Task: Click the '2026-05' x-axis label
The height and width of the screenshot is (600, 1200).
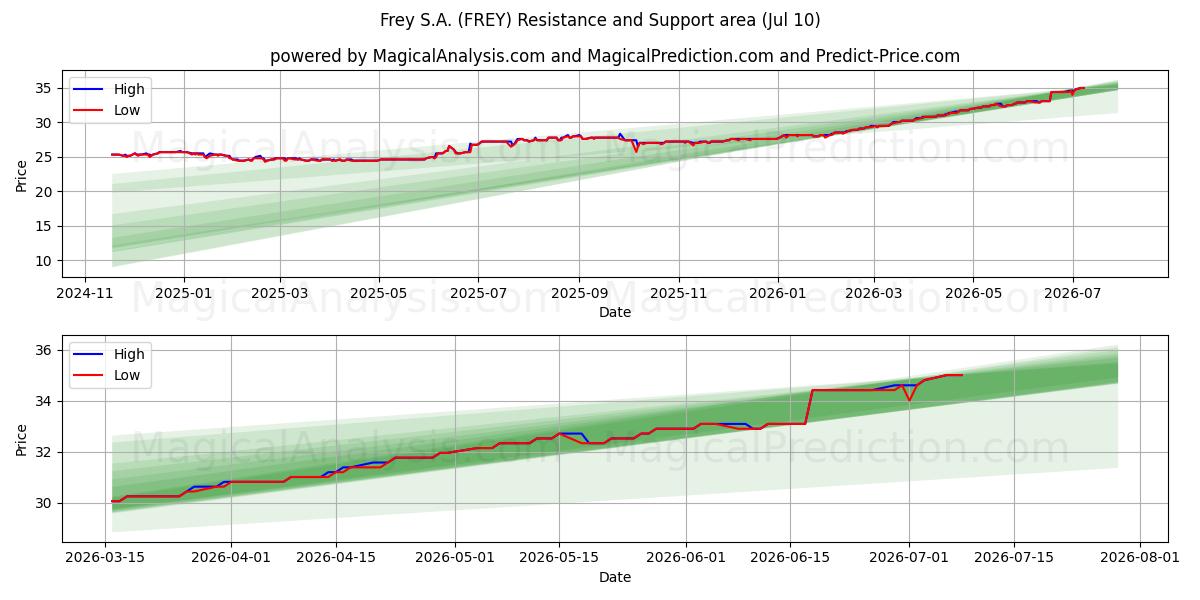Action: pyautogui.click(x=974, y=295)
